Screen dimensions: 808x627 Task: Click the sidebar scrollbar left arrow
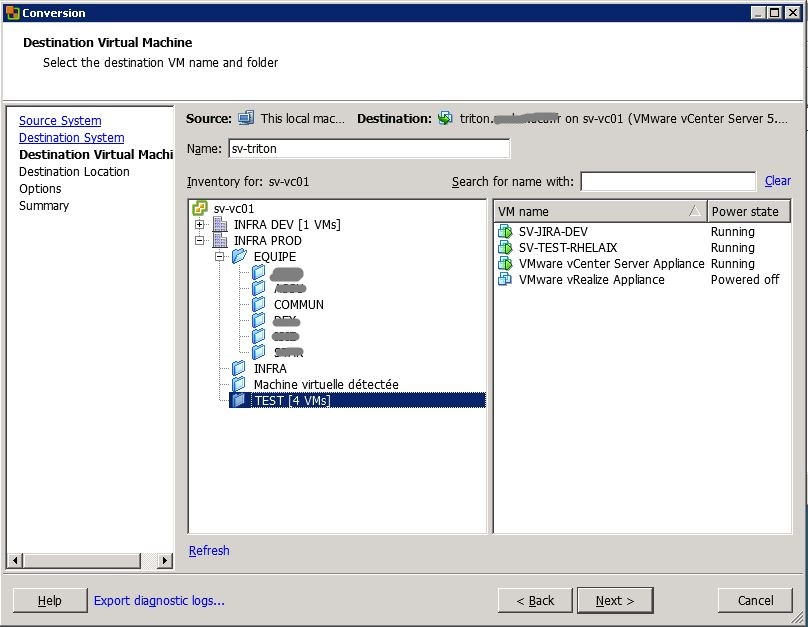(15, 560)
